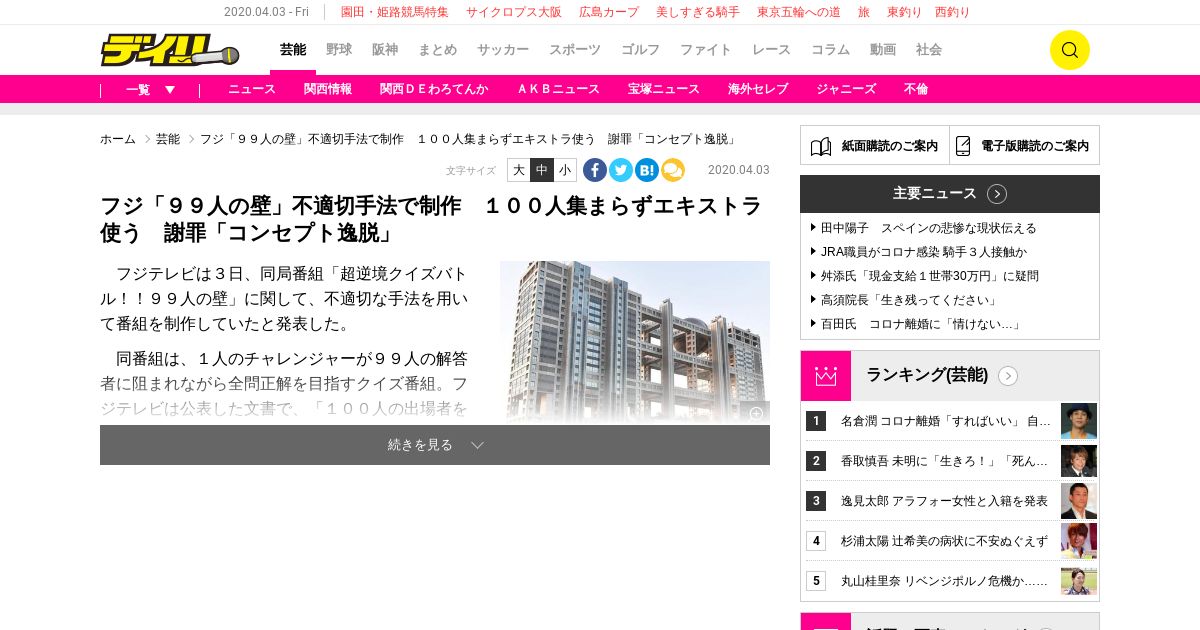Open the ファイト tab
The height and width of the screenshot is (630, 1200).
(706, 50)
